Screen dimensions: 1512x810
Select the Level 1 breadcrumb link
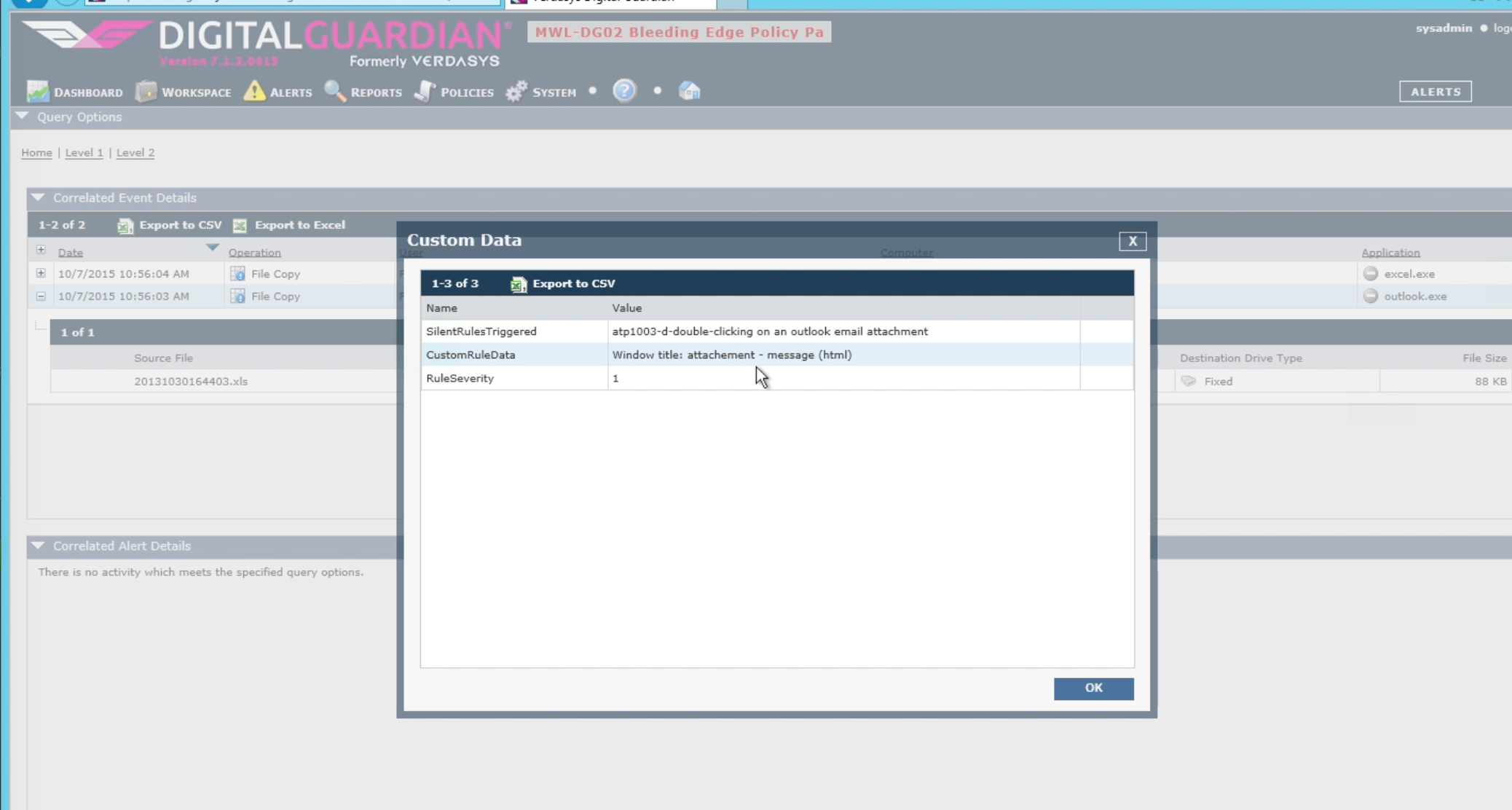pos(84,152)
